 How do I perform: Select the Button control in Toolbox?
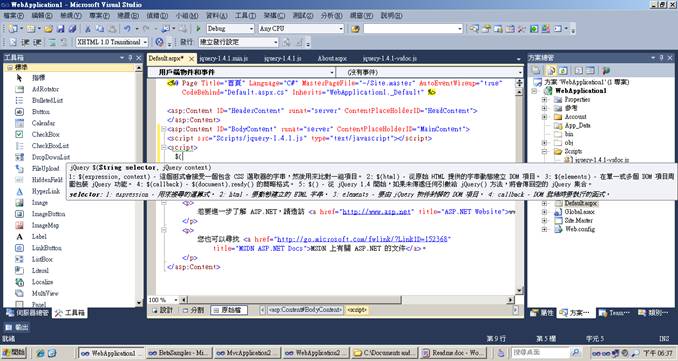tap(41, 112)
